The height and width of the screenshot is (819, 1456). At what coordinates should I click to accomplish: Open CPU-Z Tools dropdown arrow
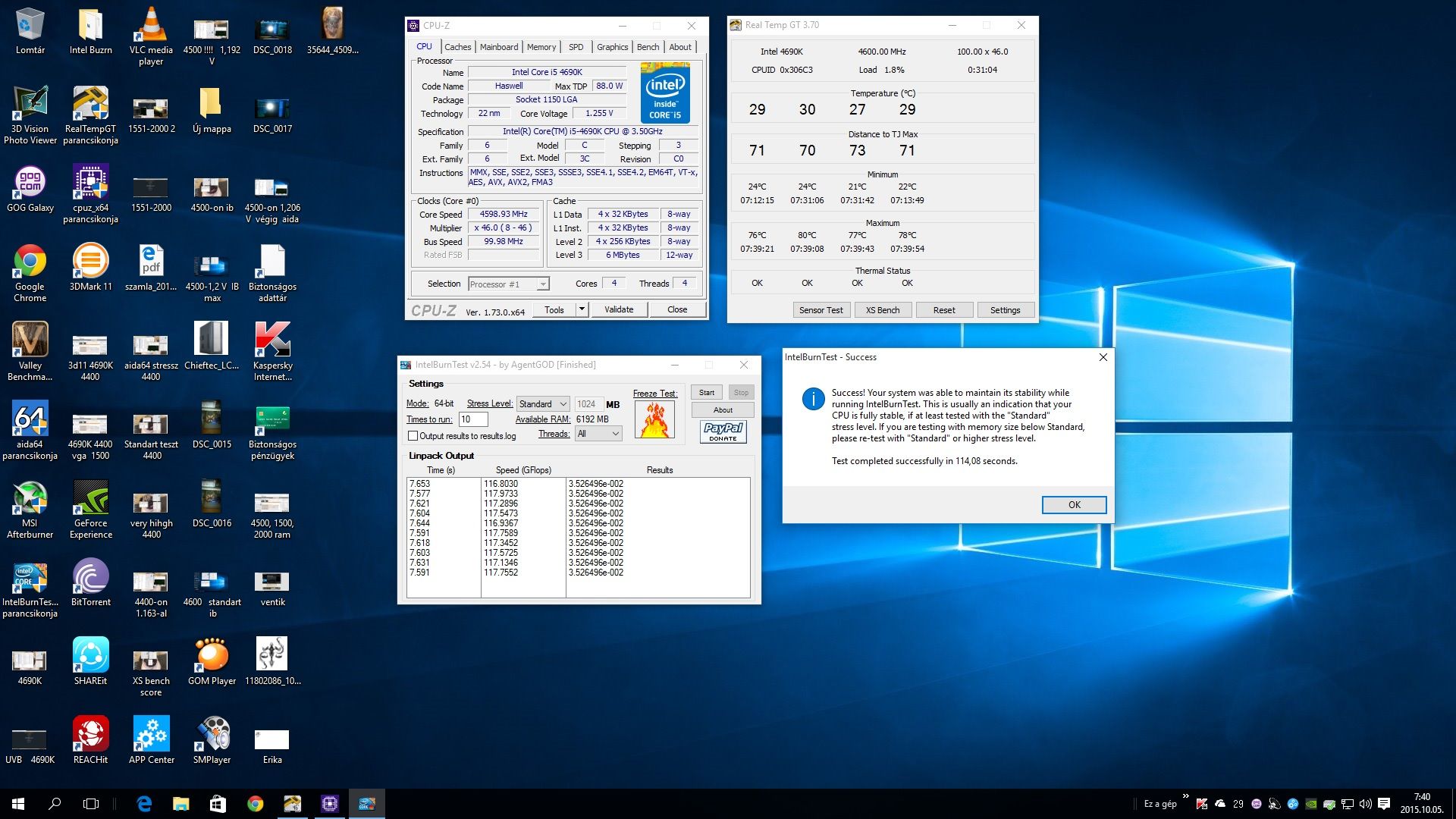pos(582,309)
